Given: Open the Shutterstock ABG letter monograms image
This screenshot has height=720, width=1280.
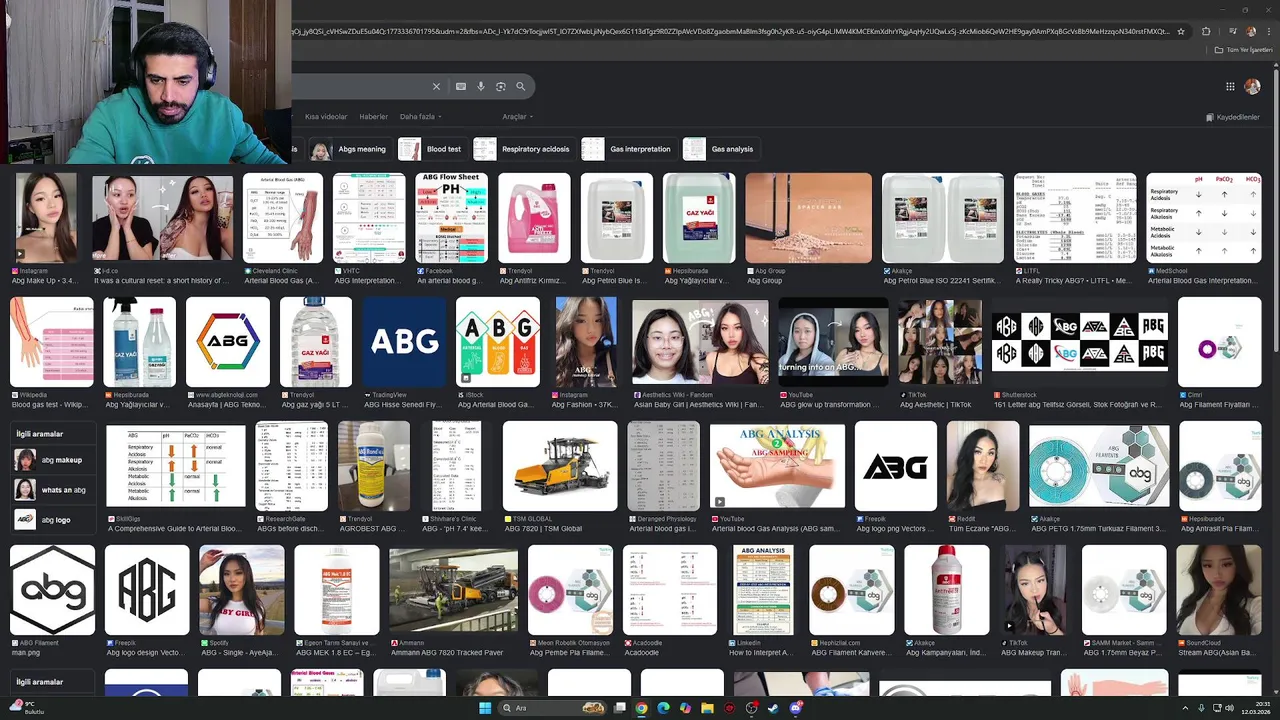Looking at the screenshot, I should point(1080,342).
